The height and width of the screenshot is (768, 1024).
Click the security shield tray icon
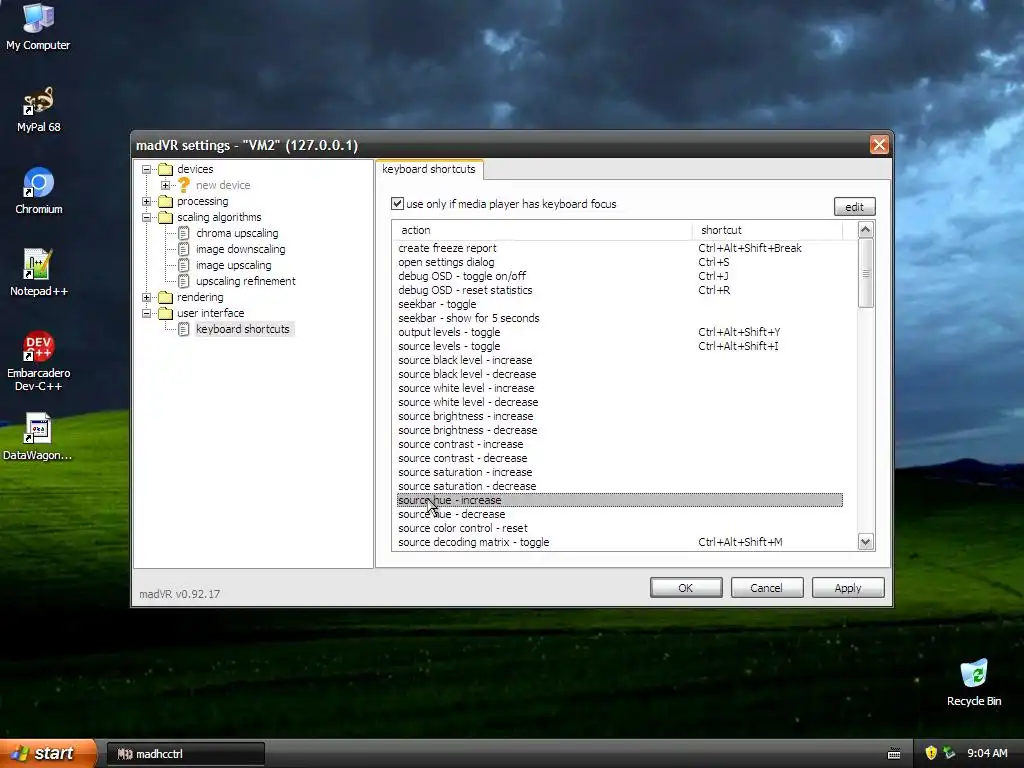(x=931, y=753)
